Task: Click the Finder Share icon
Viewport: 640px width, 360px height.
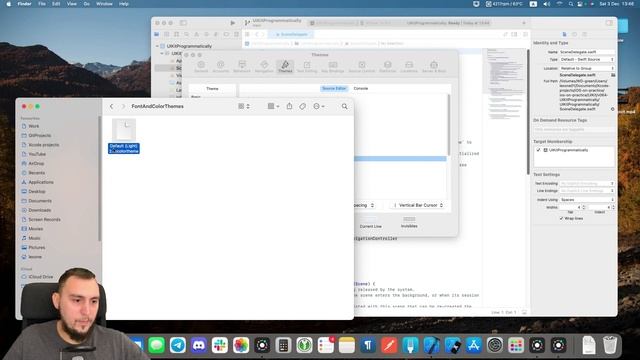Action: point(289,106)
